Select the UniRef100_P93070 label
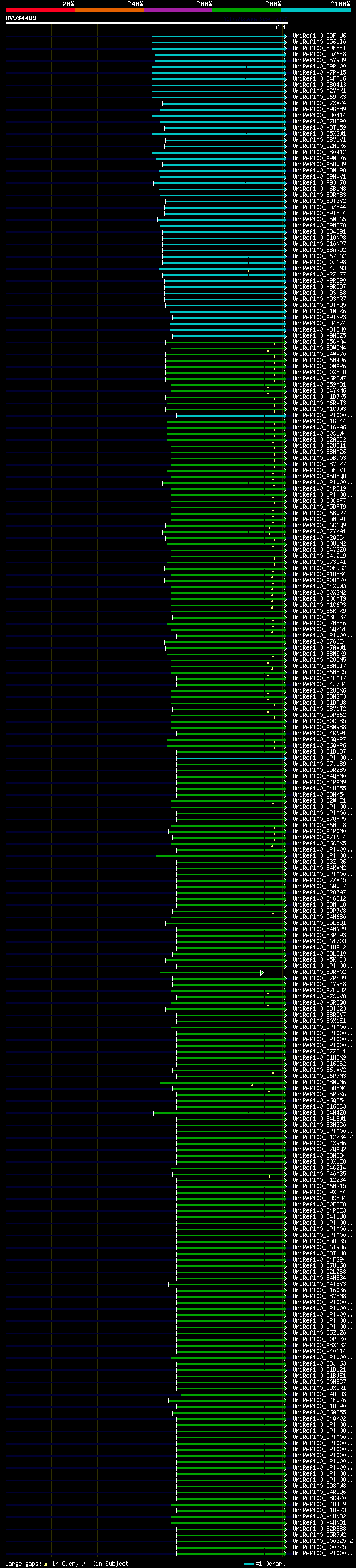356x1568 pixels. [x=319, y=182]
